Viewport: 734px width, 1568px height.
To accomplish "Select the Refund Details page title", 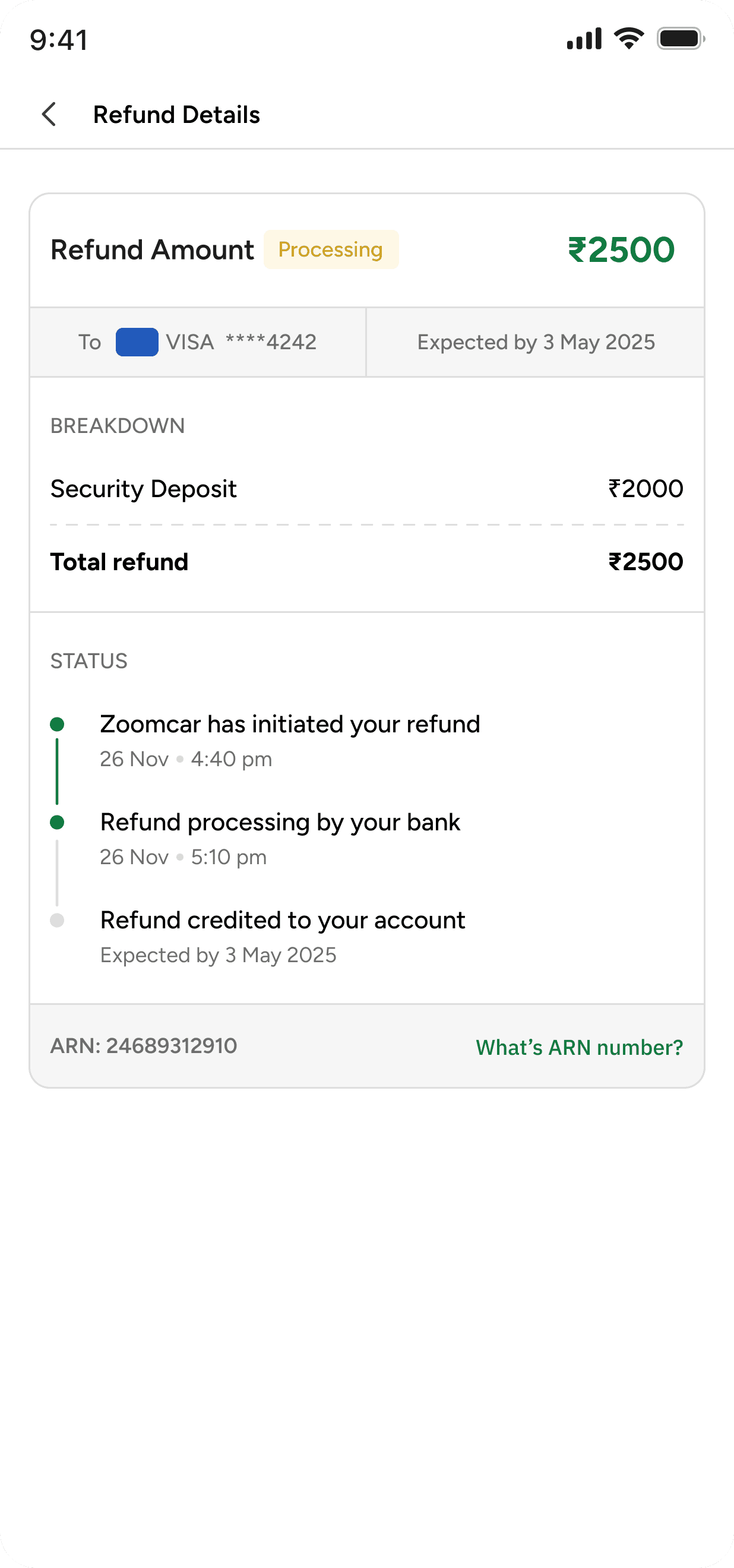I will coord(176,115).
